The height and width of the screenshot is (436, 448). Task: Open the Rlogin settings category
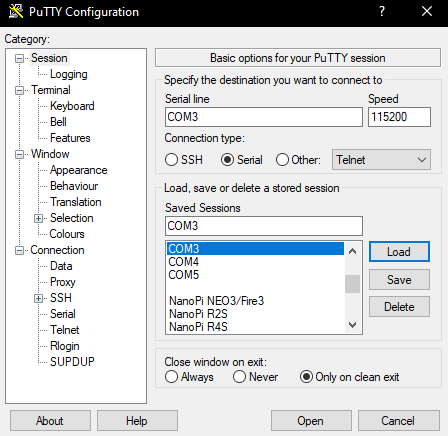click(65, 346)
